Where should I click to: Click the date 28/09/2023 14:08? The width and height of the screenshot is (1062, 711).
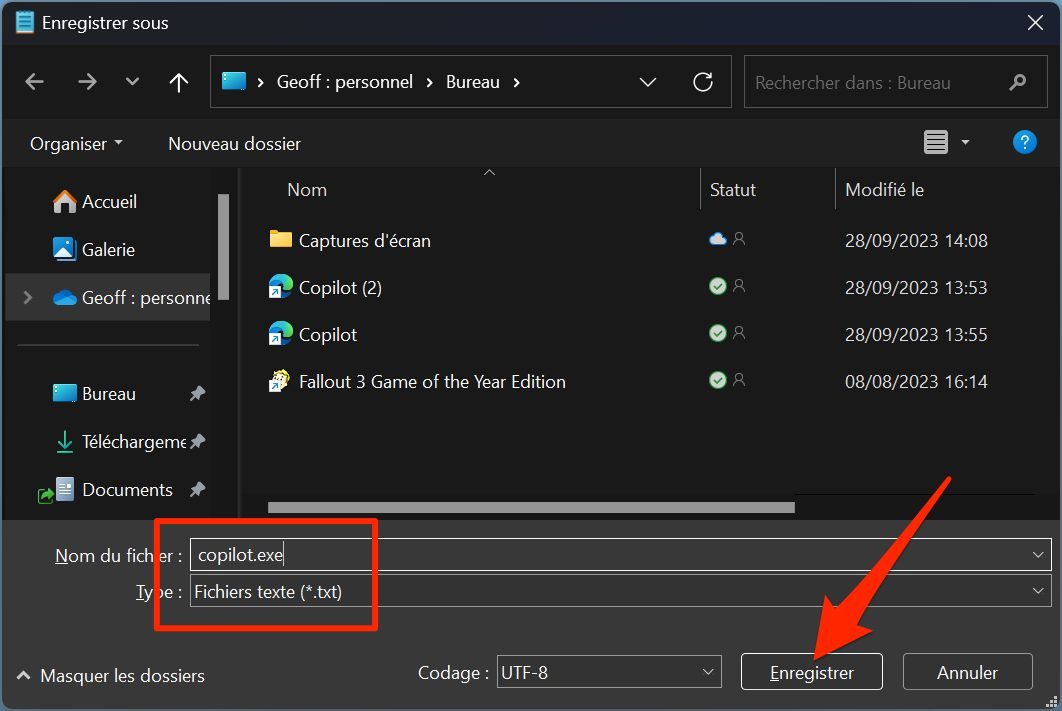pyautogui.click(x=916, y=240)
